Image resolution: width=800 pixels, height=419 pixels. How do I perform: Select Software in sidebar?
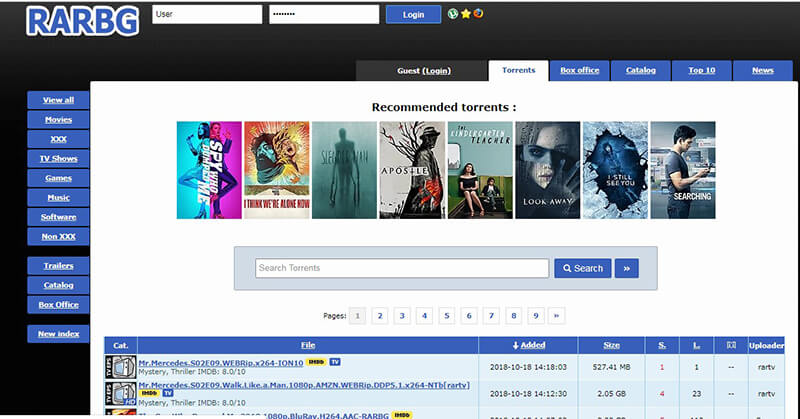coord(58,217)
